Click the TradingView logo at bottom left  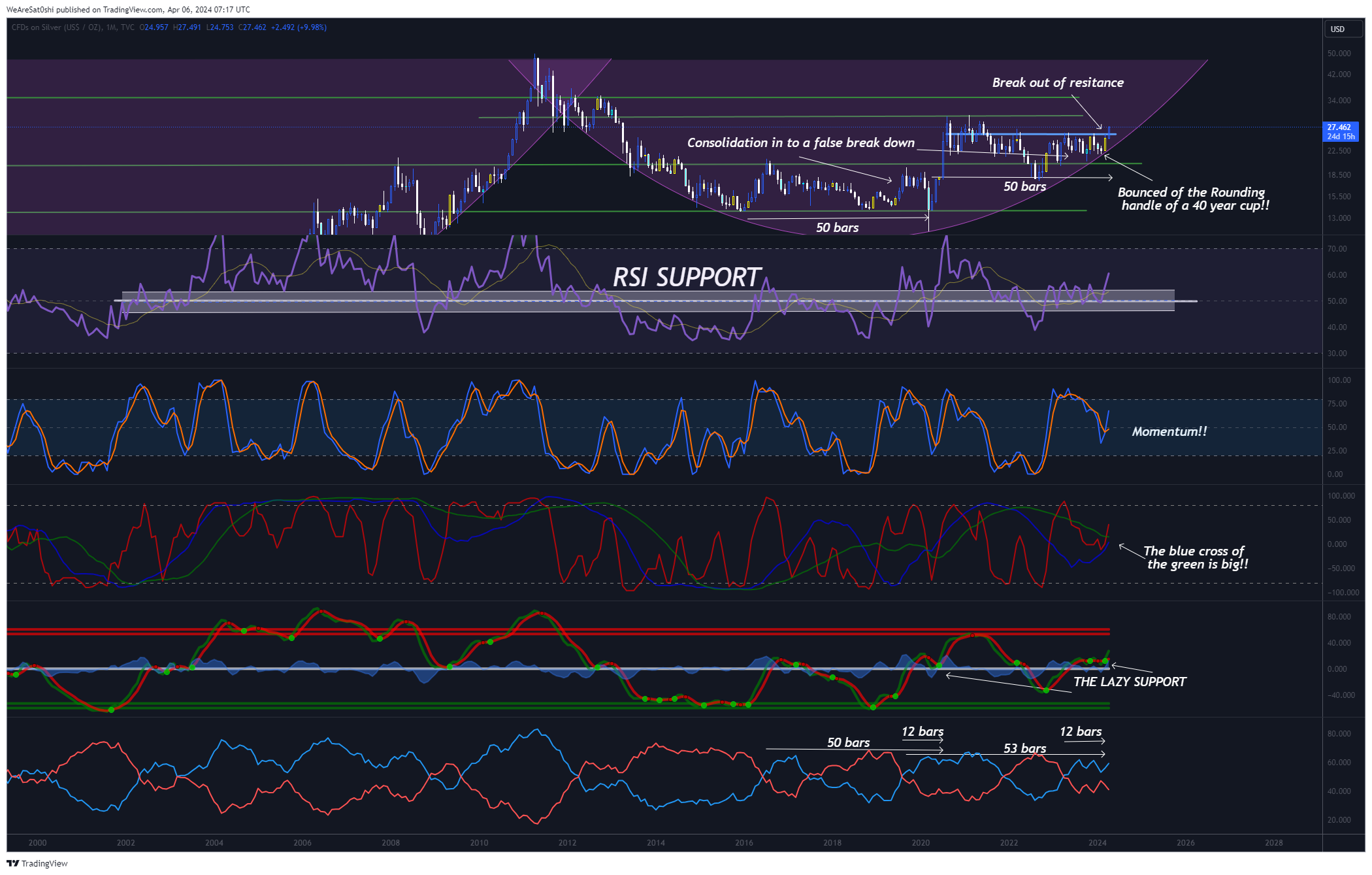click(37, 863)
